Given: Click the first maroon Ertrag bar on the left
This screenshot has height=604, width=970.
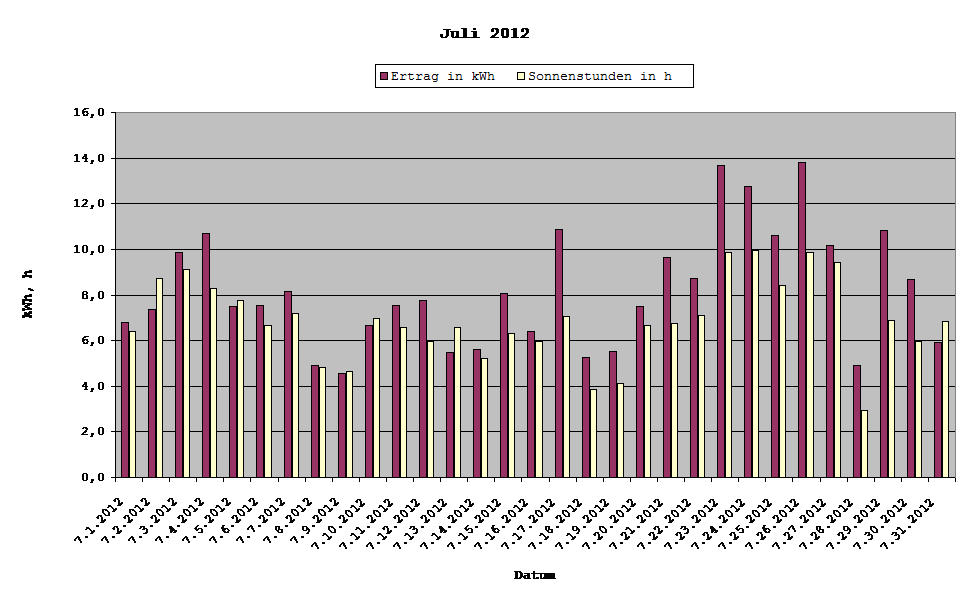Looking at the screenshot, I should pyautogui.click(x=123, y=400).
